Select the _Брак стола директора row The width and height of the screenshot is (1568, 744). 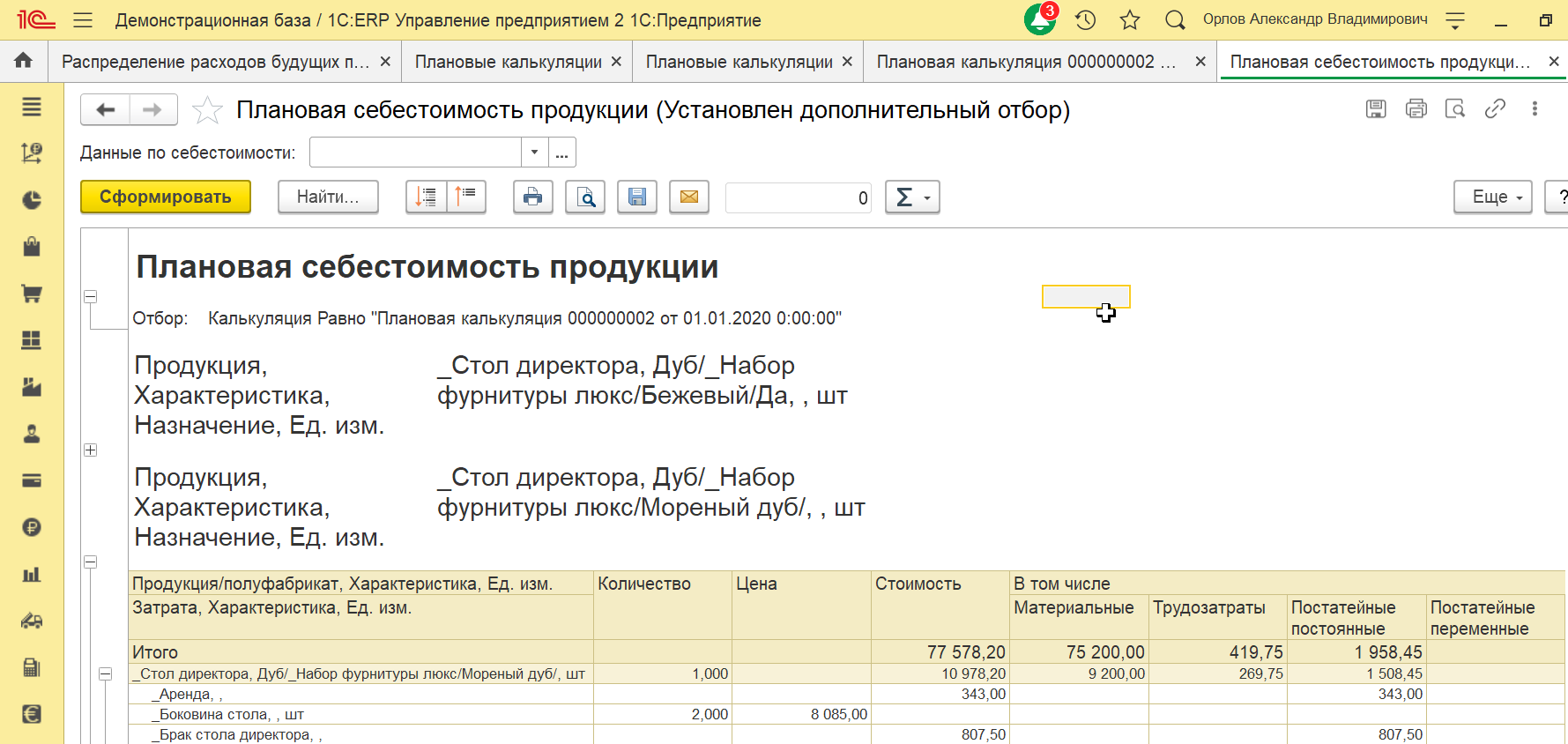click(360, 735)
